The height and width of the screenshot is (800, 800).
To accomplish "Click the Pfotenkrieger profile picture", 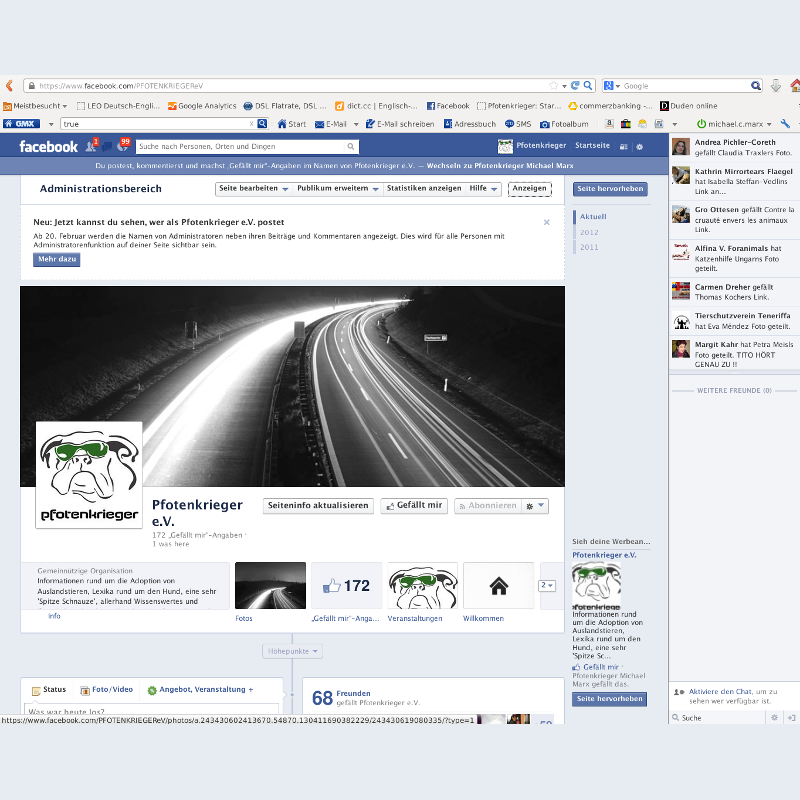I will click(89, 475).
